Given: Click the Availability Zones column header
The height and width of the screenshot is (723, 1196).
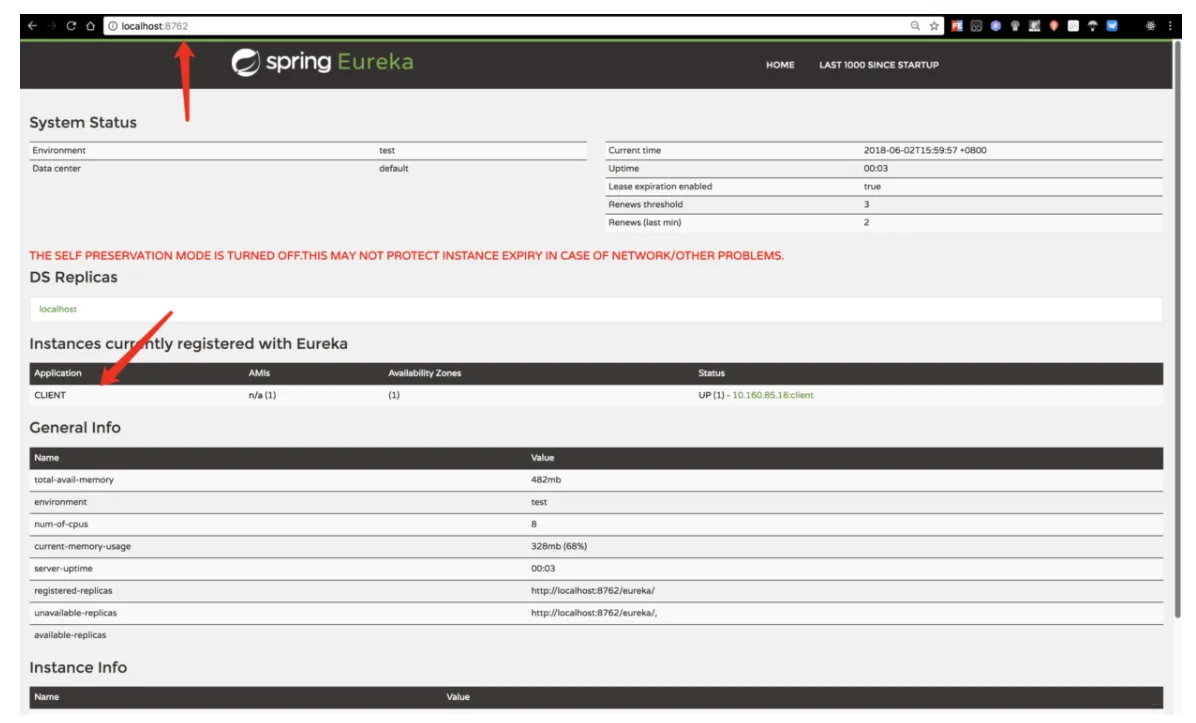Looking at the screenshot, I should pyautogui.click(x=424, y=373).
